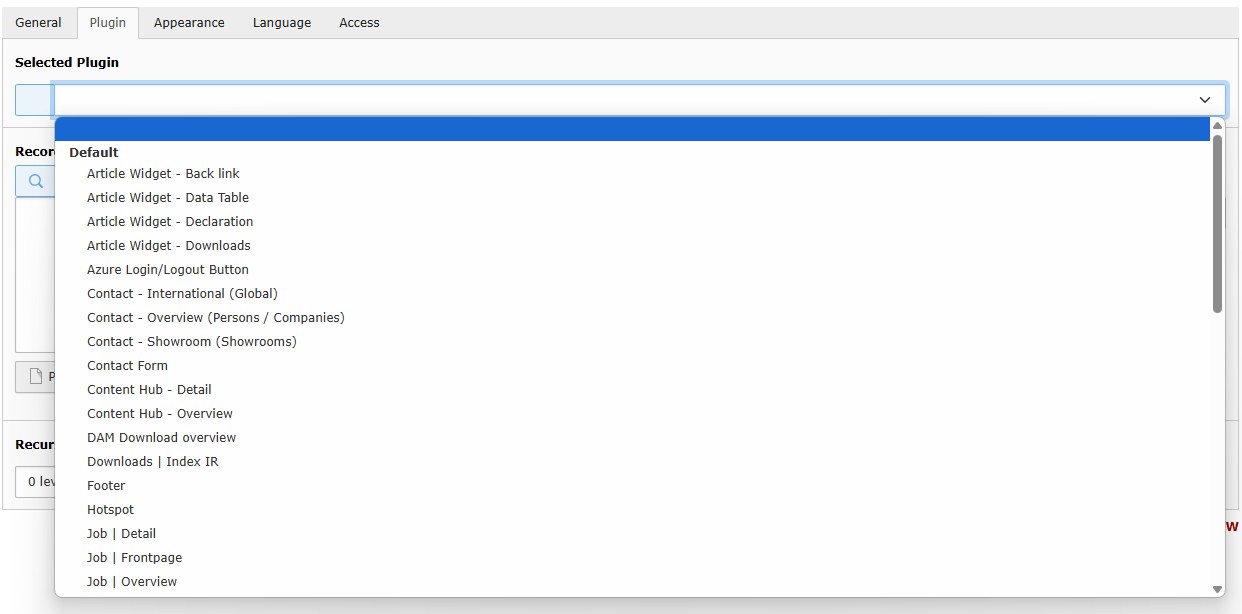Select Job | Frontpage plugin

point(134,558)
